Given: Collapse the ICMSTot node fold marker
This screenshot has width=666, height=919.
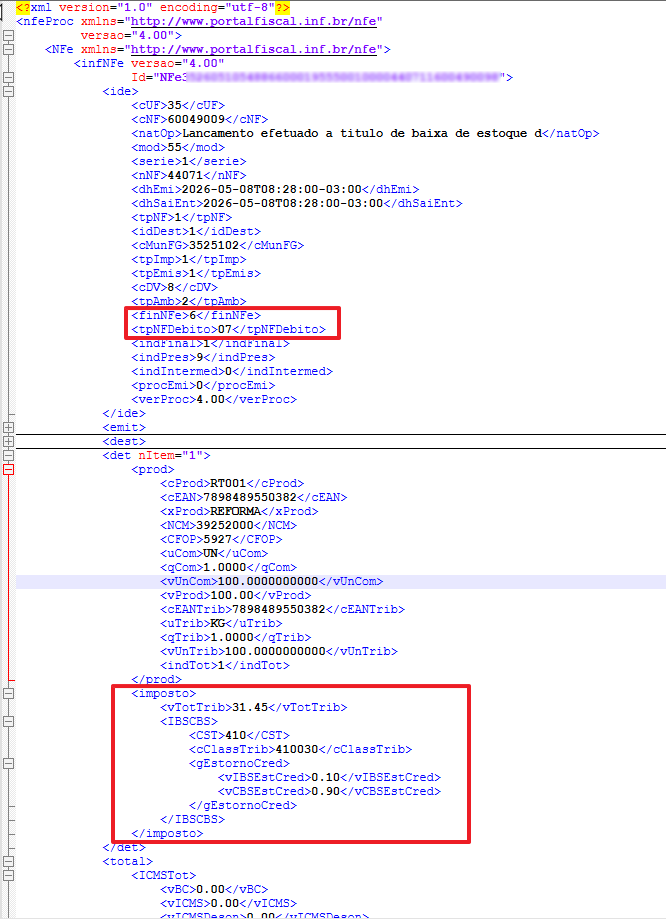Looking at the screenshot, I should (8, 876).
